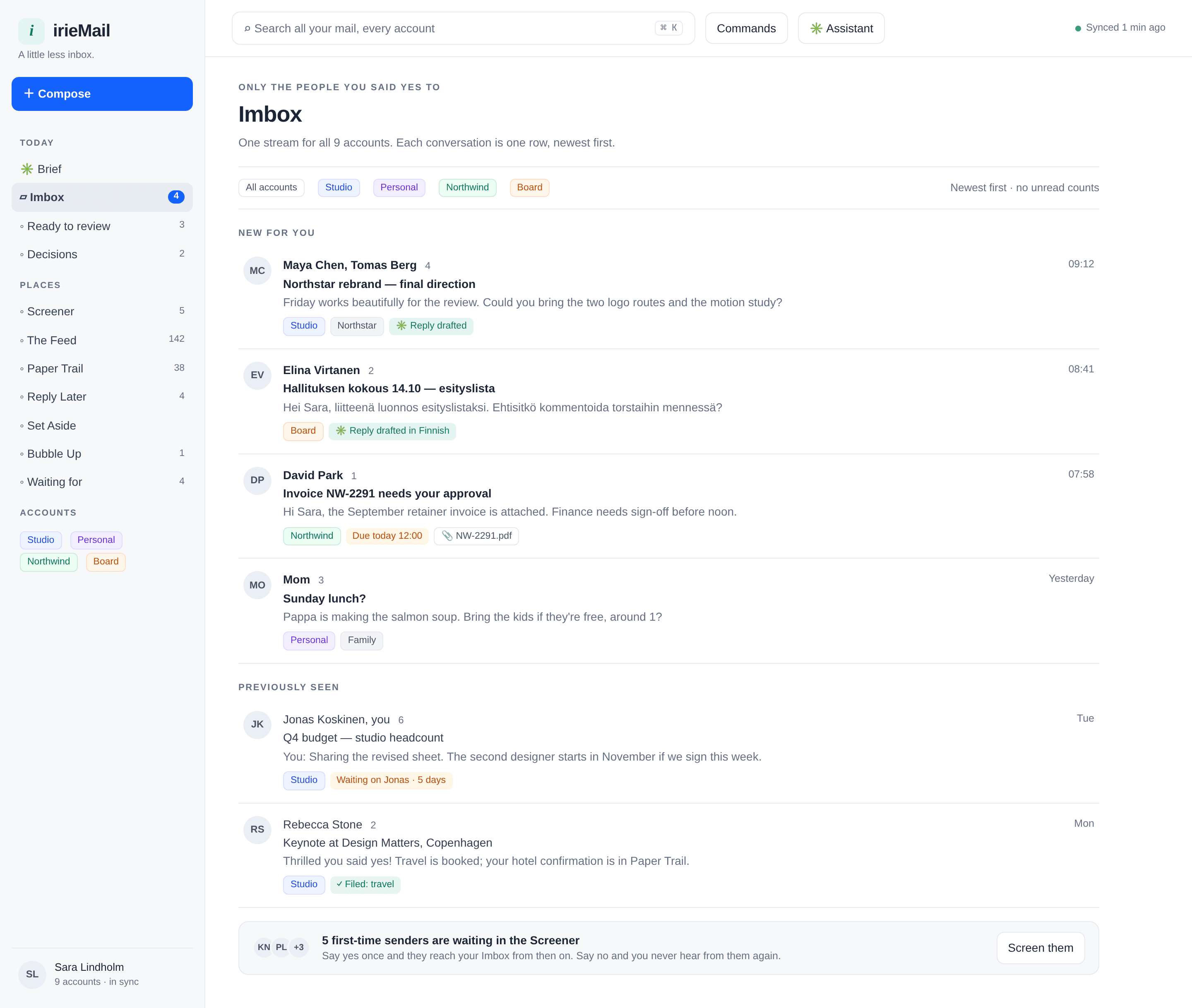The width and height of the screenshot is (1192, 1008).
Task: Click Waiting on Jonas · 5 days tag
Action: pos(391,780)
